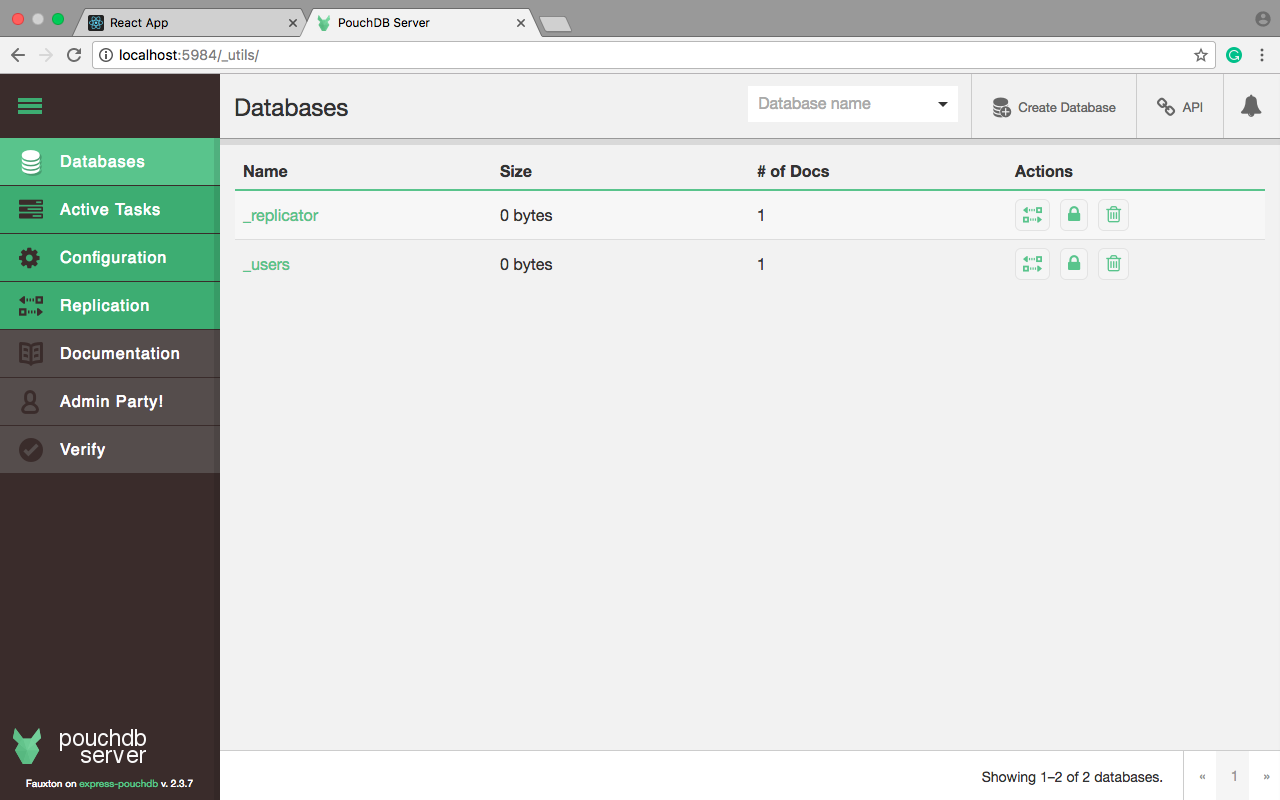
Task: Click the 0 bytes size of _replicator
Action: (526, 215)
